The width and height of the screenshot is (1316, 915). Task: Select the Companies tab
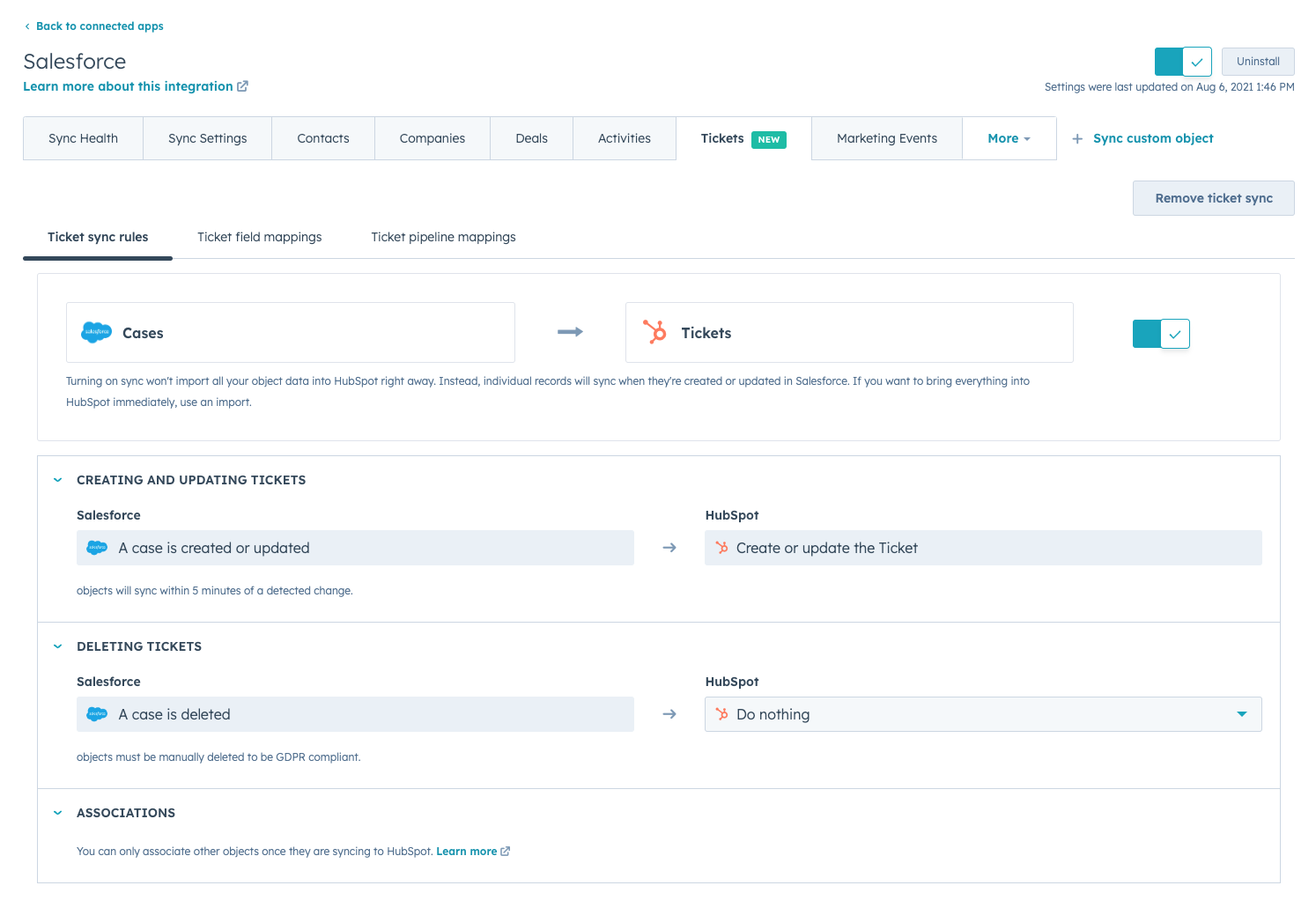pyautogui.click(x=433, y=138)
